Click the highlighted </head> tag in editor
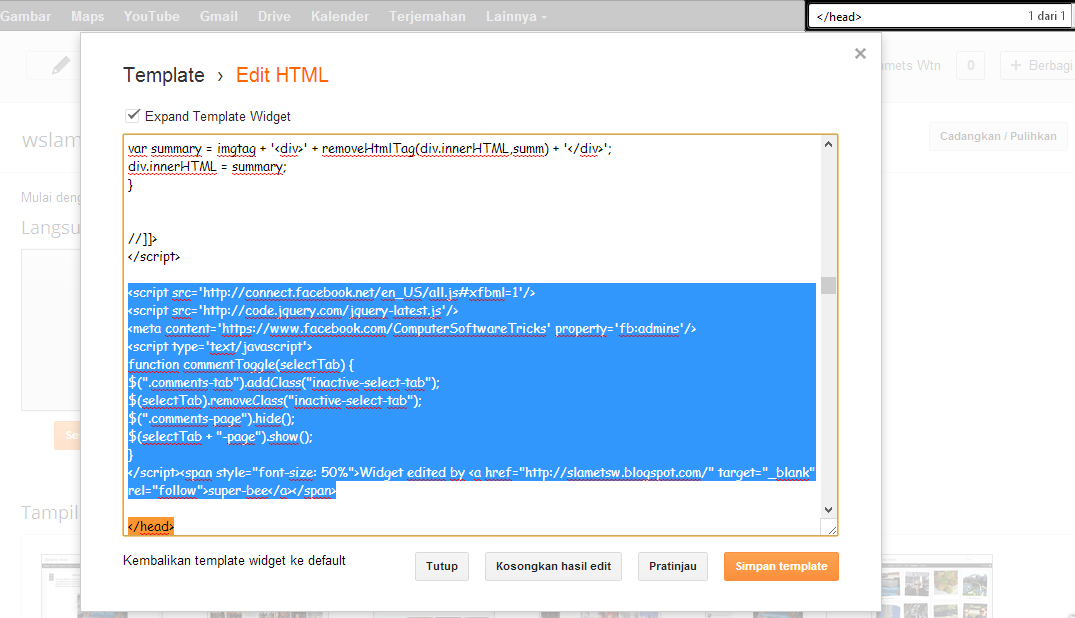1075x618 pixels. coord(151,527)
